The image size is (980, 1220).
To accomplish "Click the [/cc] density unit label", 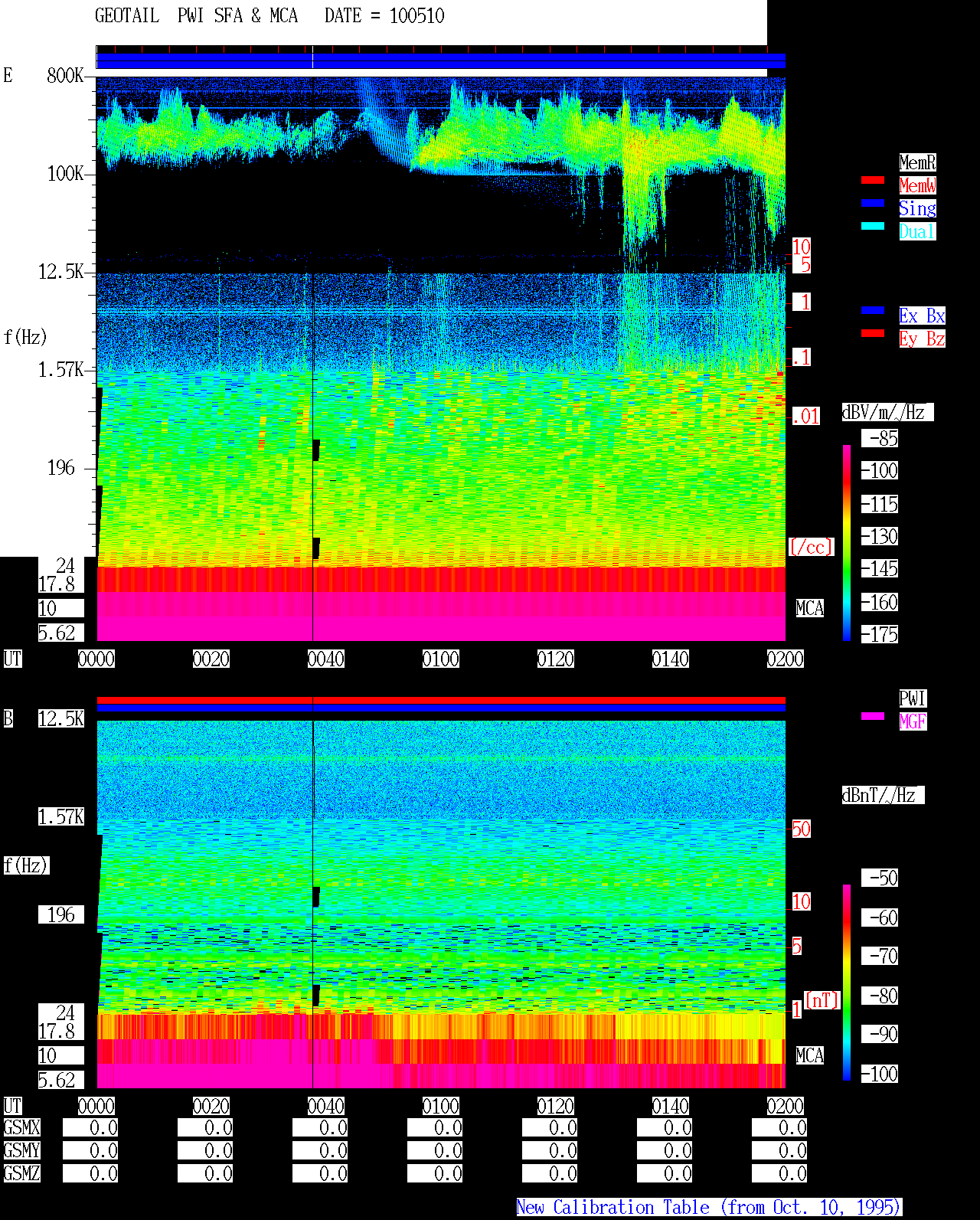I will click(x=811, y=547).
